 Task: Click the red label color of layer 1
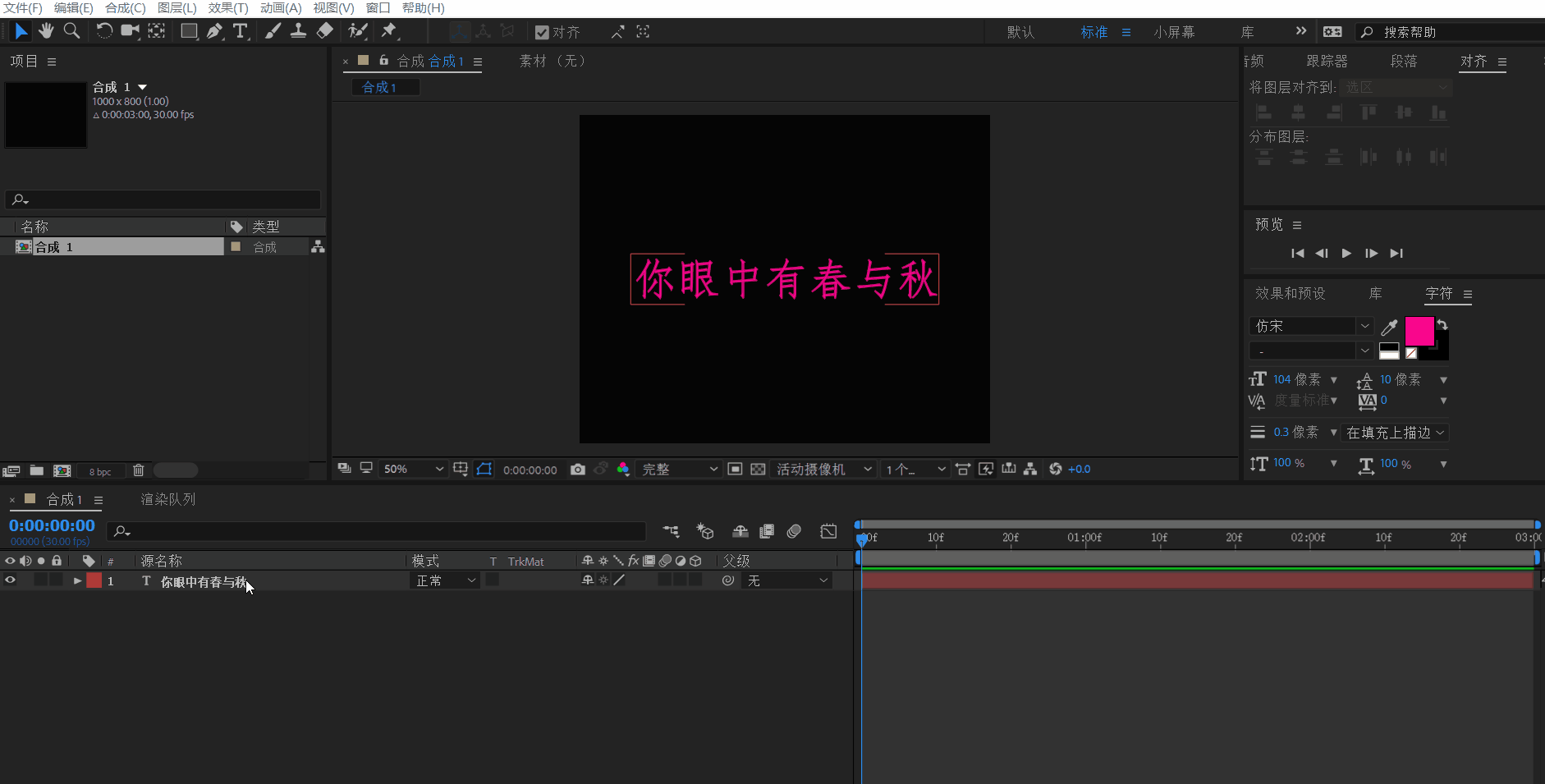[x=94, y=580]
